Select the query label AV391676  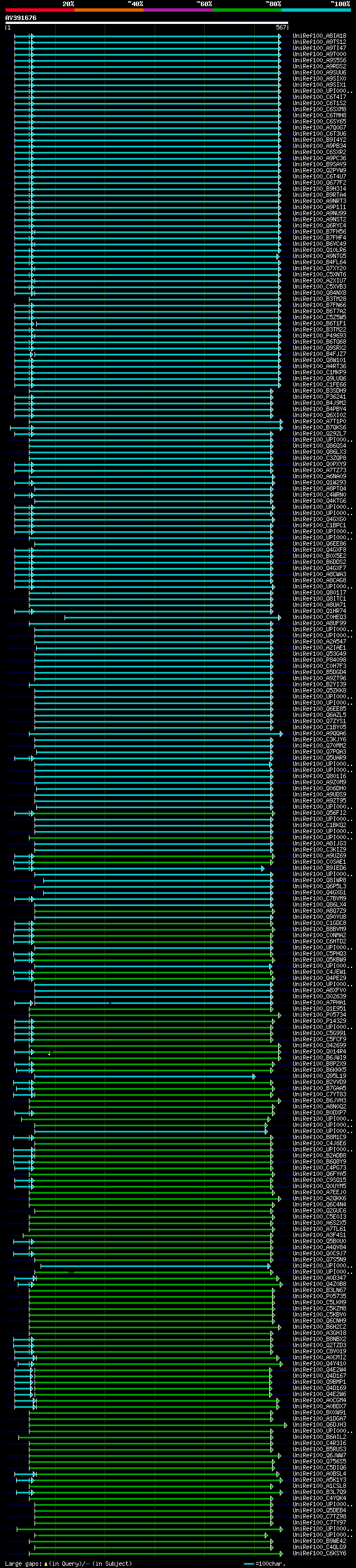click(21, 18)
